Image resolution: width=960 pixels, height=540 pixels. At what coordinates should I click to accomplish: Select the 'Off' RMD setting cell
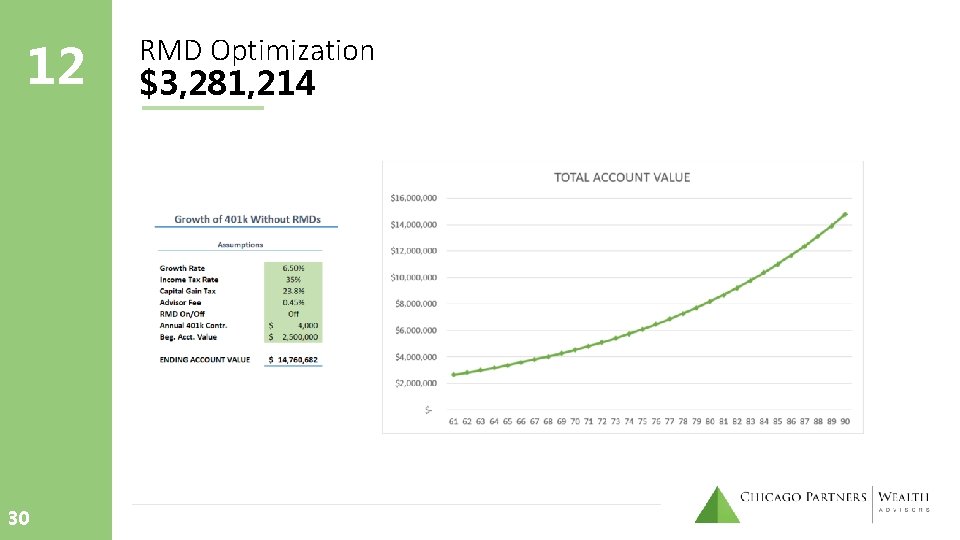293,313
